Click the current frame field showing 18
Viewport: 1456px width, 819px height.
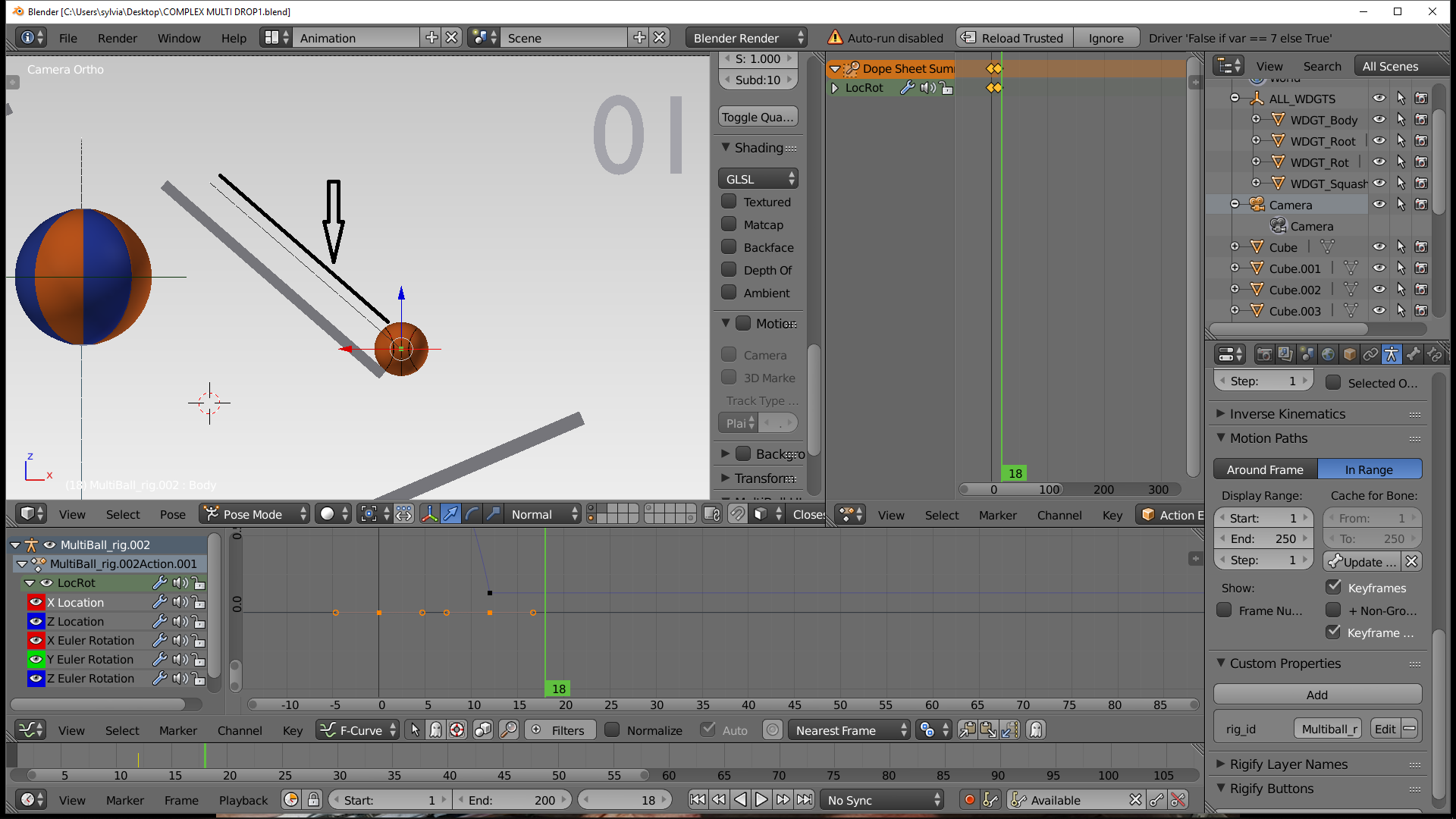[x=625, y=799]
